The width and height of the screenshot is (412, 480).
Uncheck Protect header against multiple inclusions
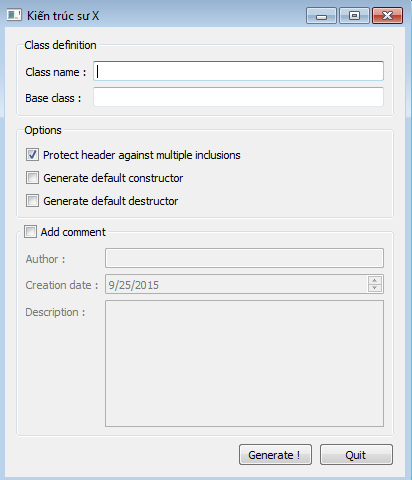32,155
